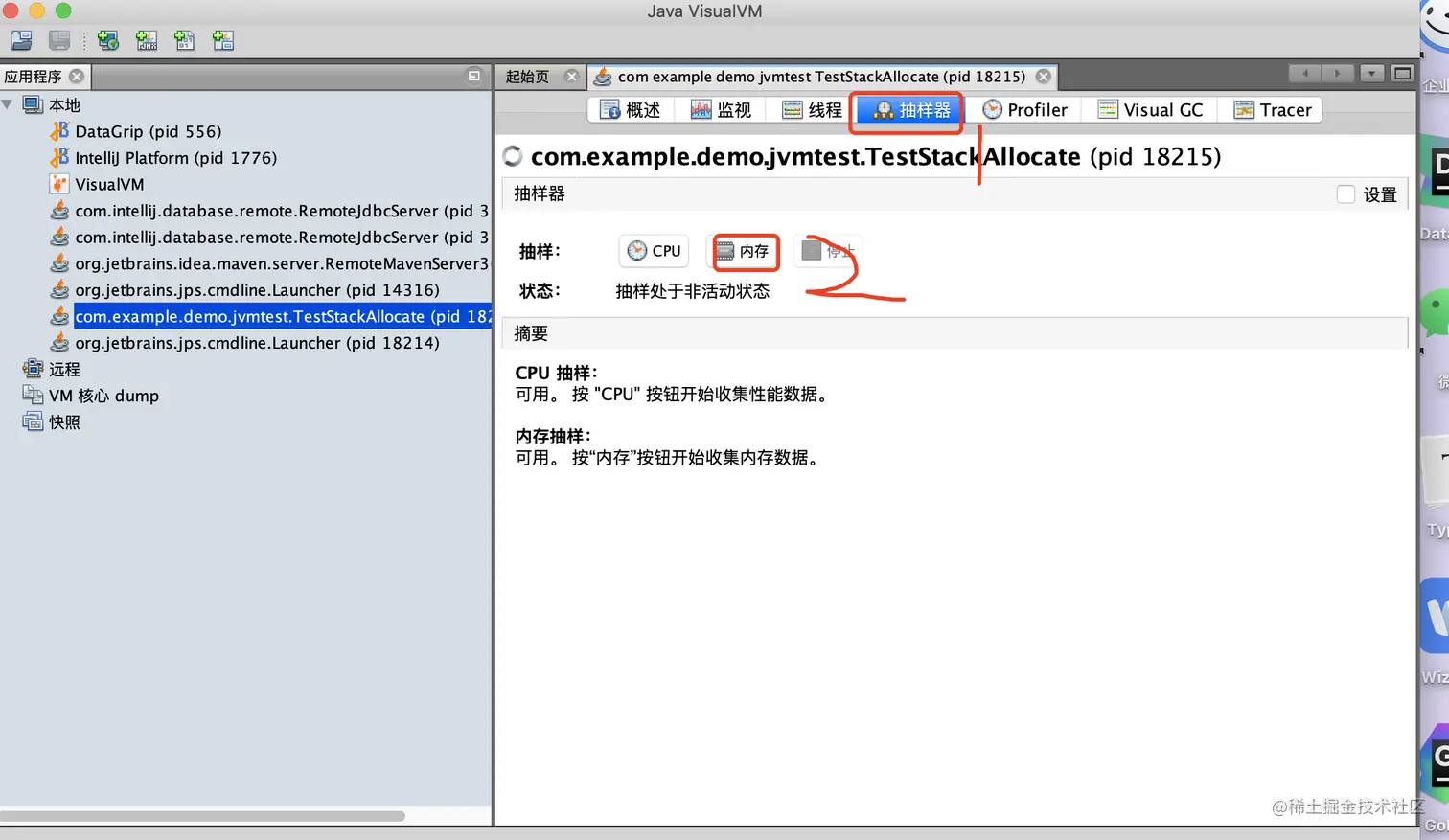Click the Load snapshot folder icon in toolbar
The height and width of the screenshot is (840, 1449).
coord(21,40)
